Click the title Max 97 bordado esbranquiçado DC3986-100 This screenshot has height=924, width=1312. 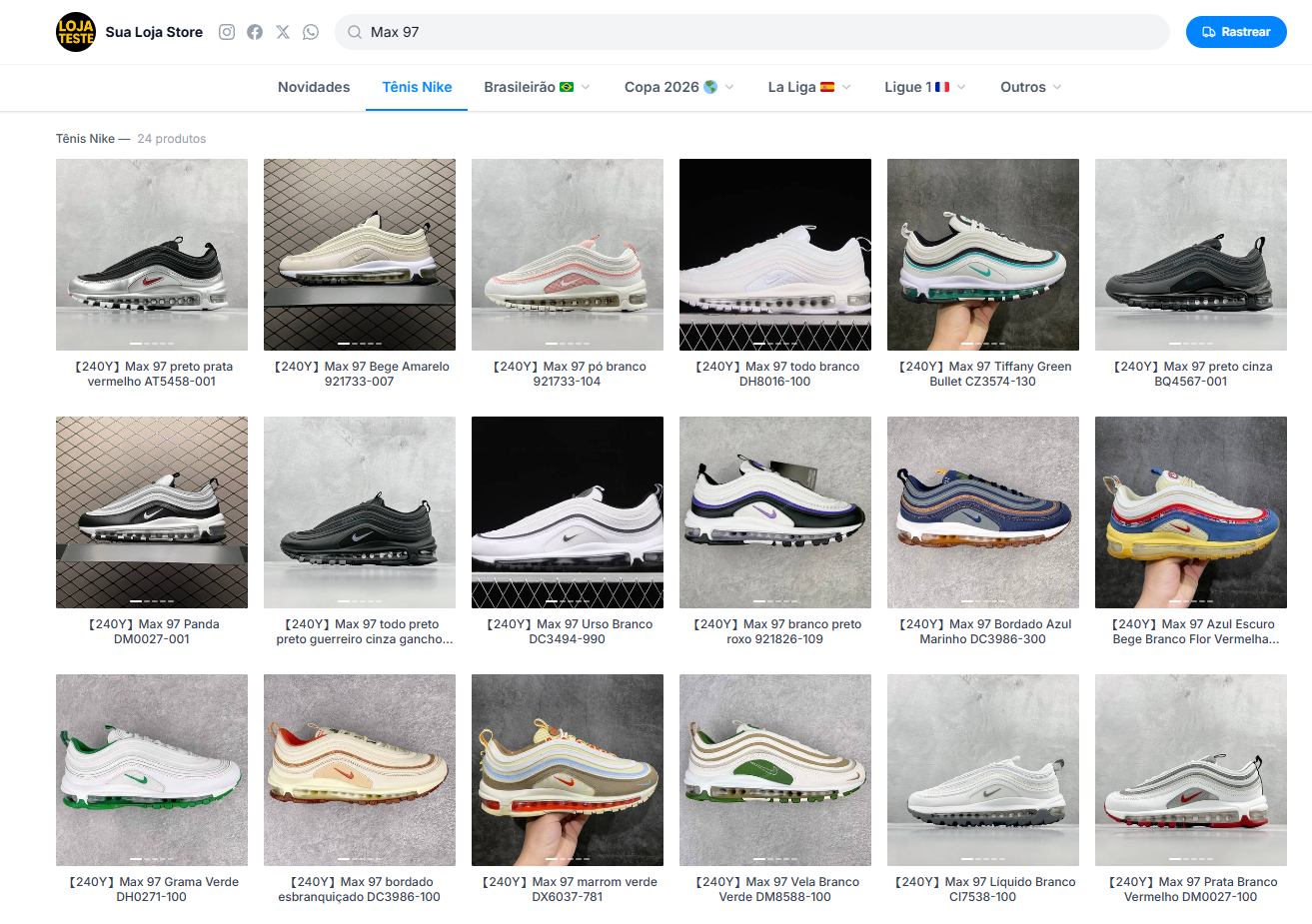click(x=360, y=889)
